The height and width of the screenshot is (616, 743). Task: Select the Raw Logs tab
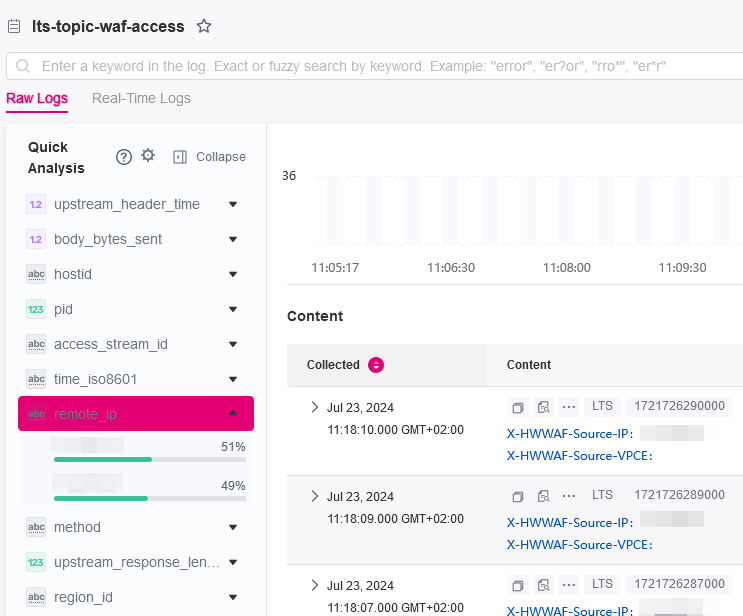point(37,98)
